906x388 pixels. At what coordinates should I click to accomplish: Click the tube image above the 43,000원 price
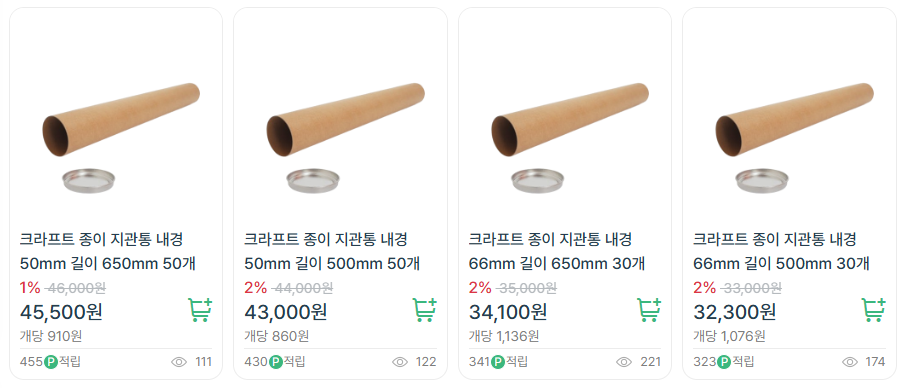[346, 137]
